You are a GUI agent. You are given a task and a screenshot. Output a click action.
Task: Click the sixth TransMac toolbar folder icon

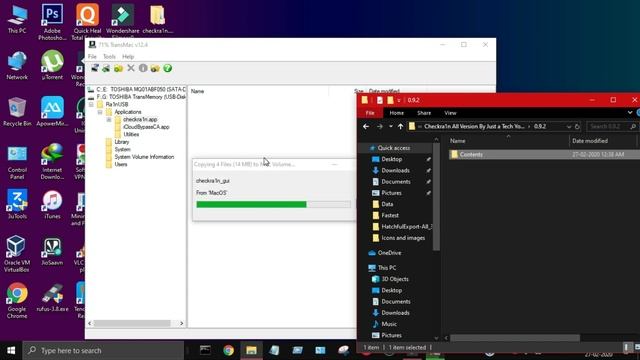coord(155,68)
